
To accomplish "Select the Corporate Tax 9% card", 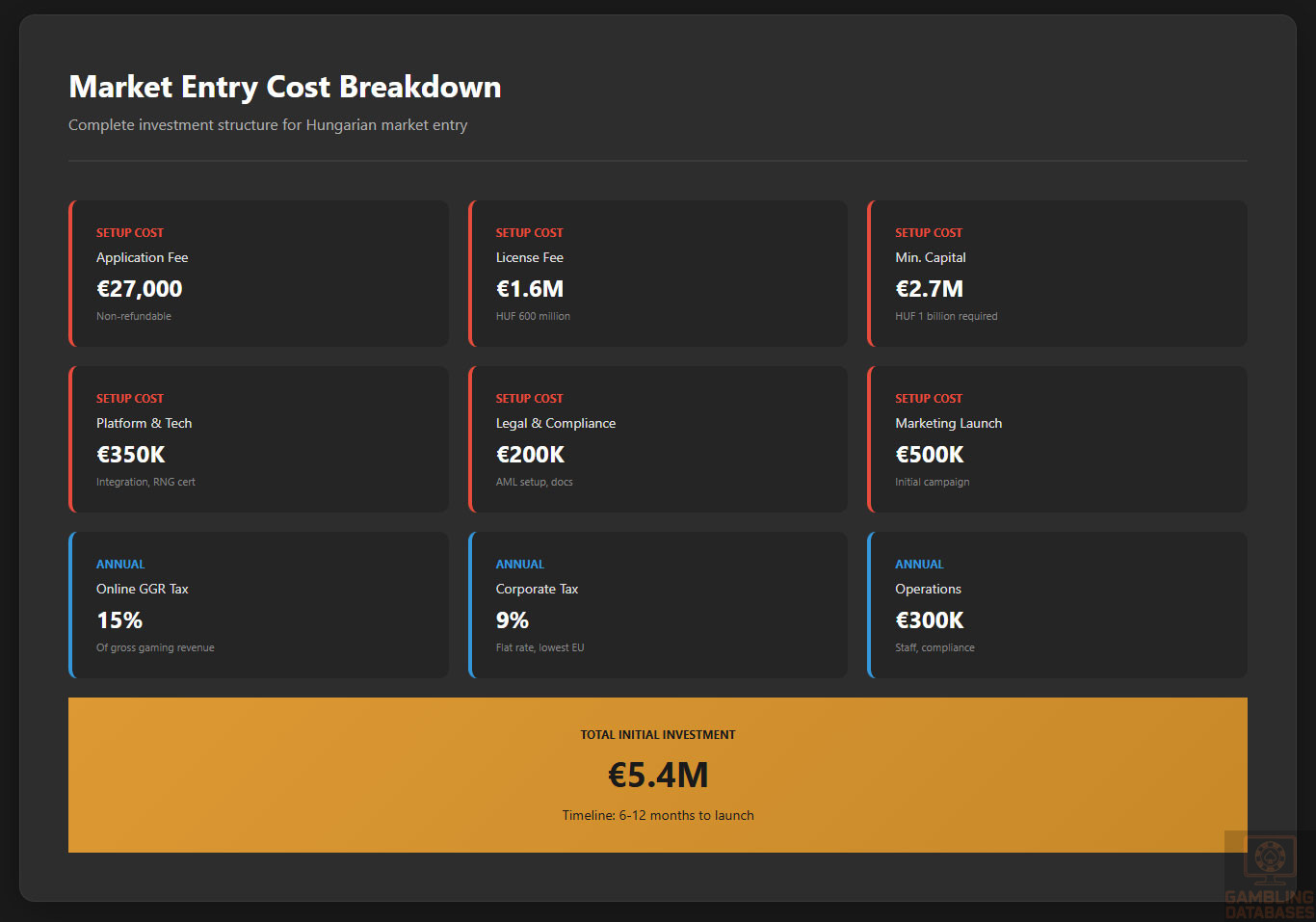I will pyautogui.click(x=658, y=605).
